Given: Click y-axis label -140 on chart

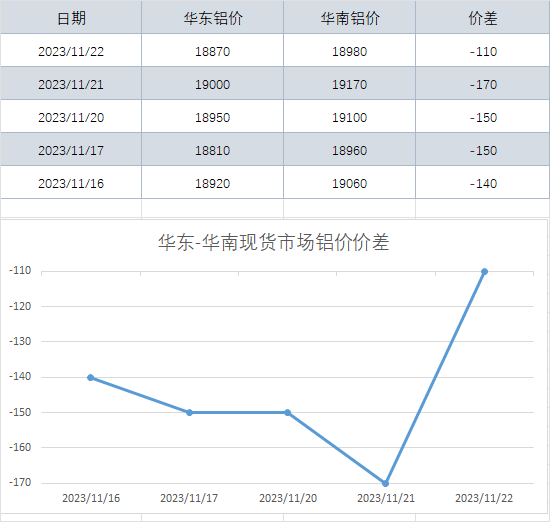Looking at the screenshot, I should (x=20, y=376).
